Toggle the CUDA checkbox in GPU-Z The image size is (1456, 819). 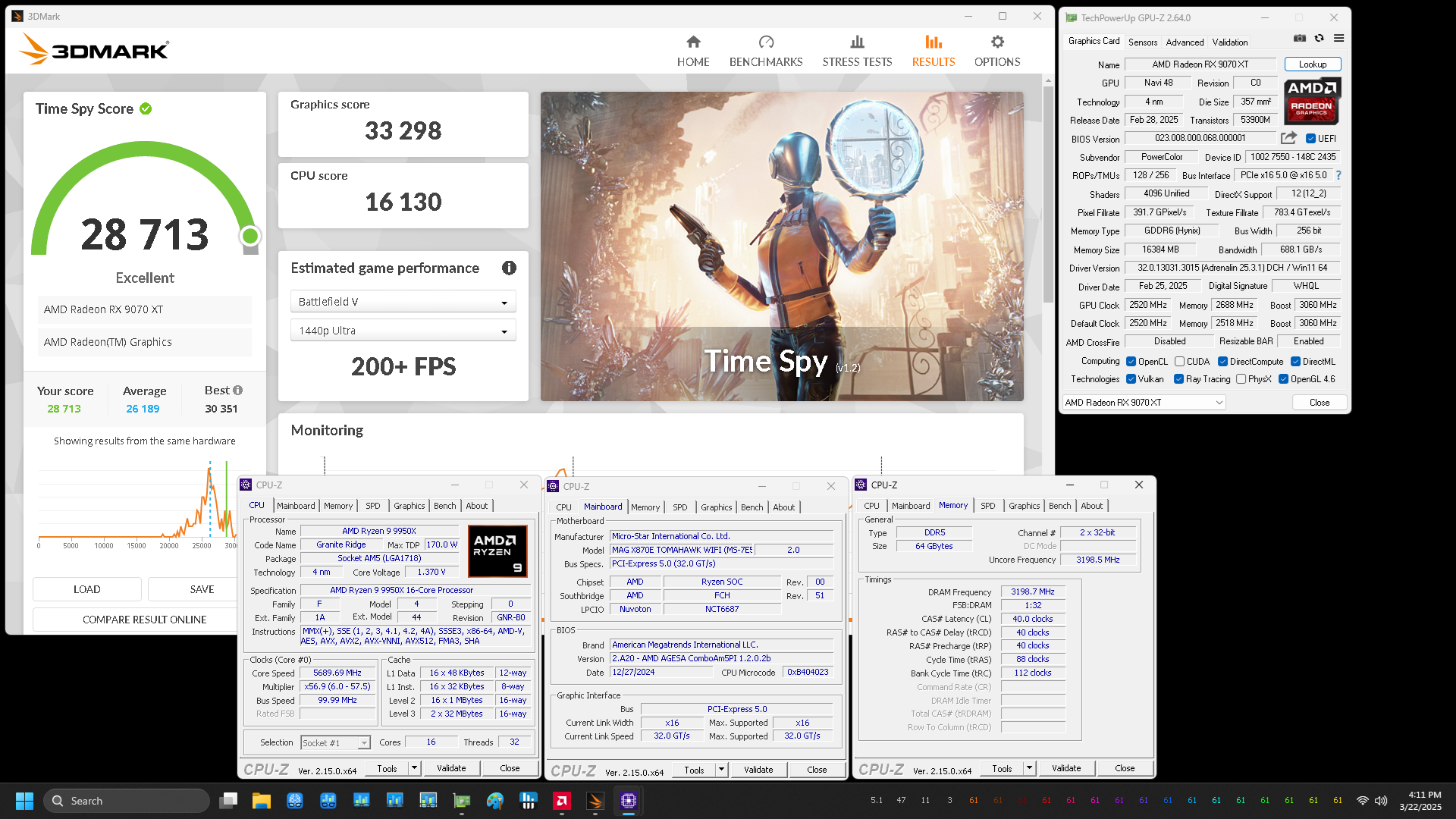(1179, 362)
